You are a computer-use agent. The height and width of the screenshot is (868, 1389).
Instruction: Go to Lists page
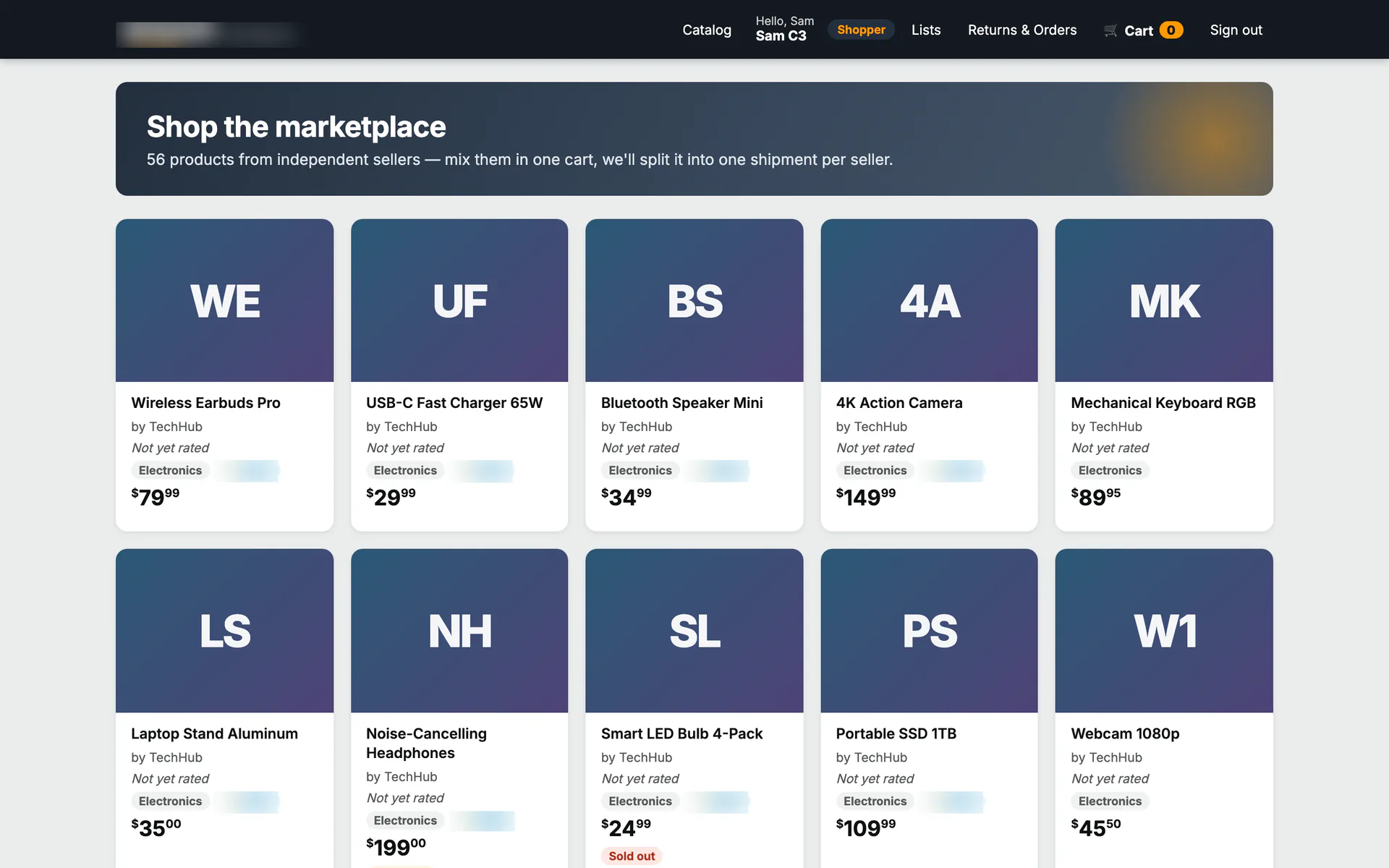click(x=926, y=30)
